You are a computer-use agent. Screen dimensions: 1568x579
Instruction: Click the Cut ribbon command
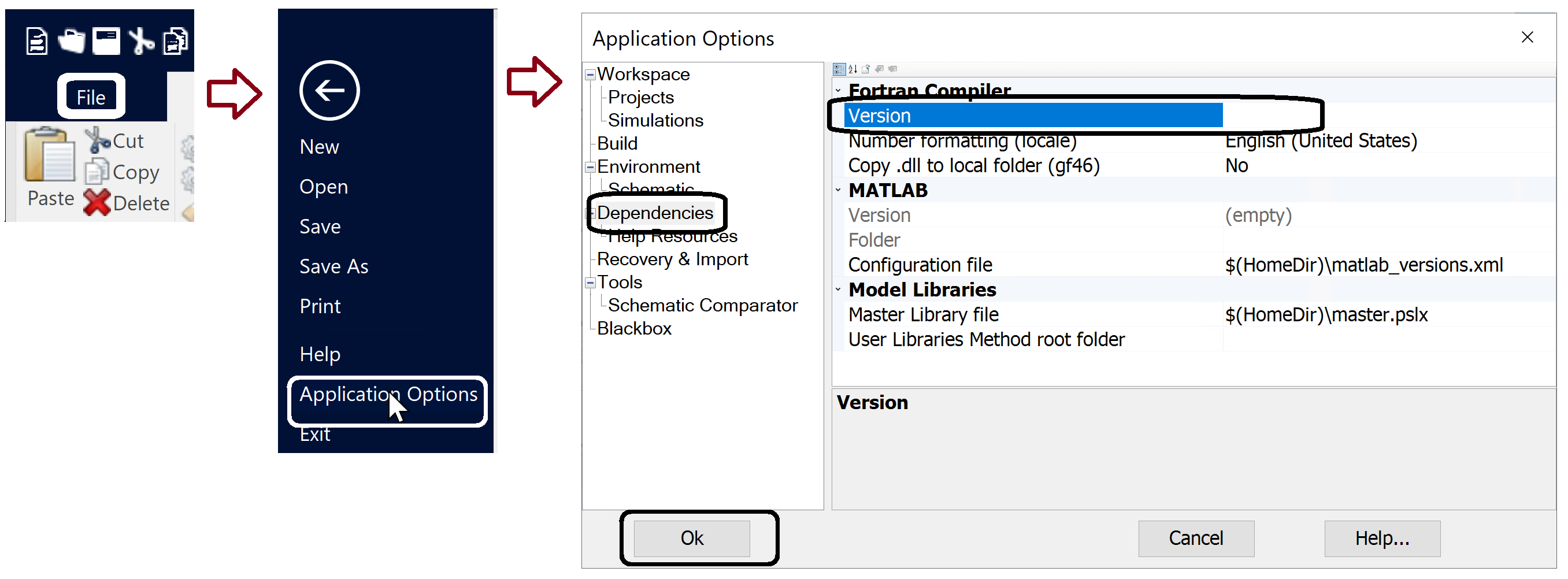tap(114, 140)
